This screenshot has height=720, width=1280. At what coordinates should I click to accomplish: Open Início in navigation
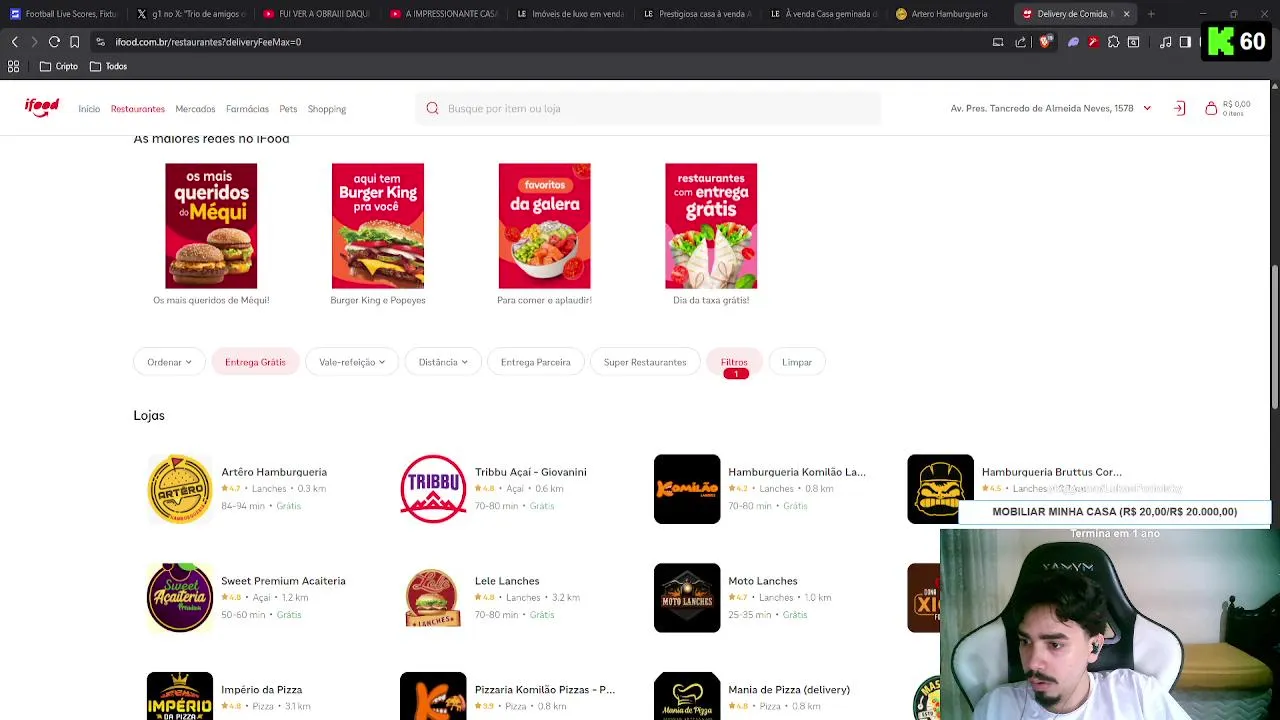pos(89,109)
